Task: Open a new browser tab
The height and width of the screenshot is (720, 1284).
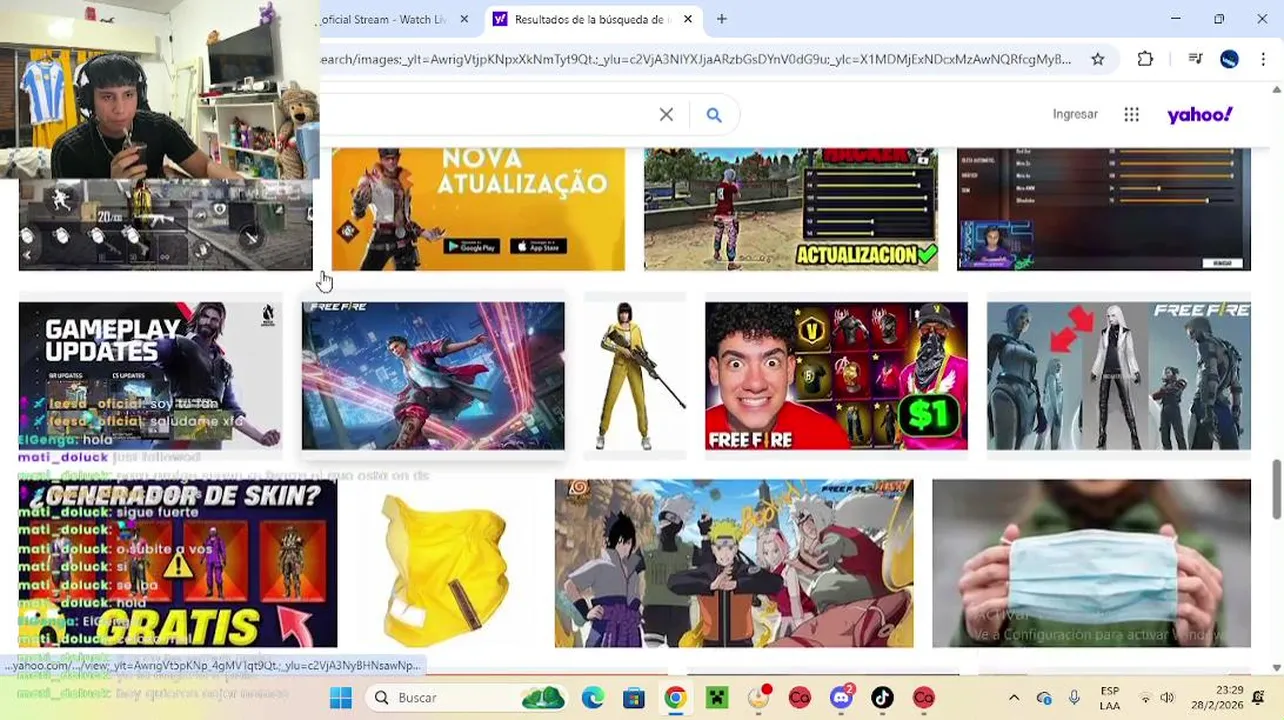Action: click(722, 19)
